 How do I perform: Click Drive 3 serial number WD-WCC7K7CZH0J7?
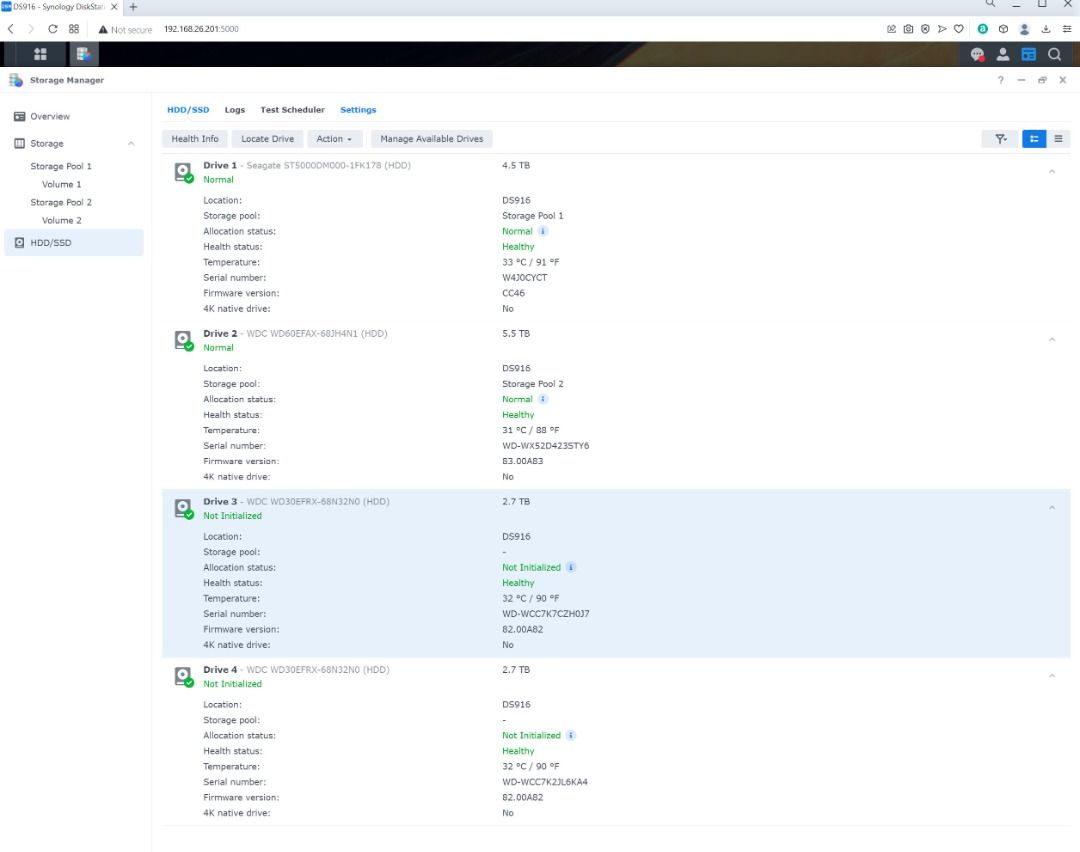[546, 614]
